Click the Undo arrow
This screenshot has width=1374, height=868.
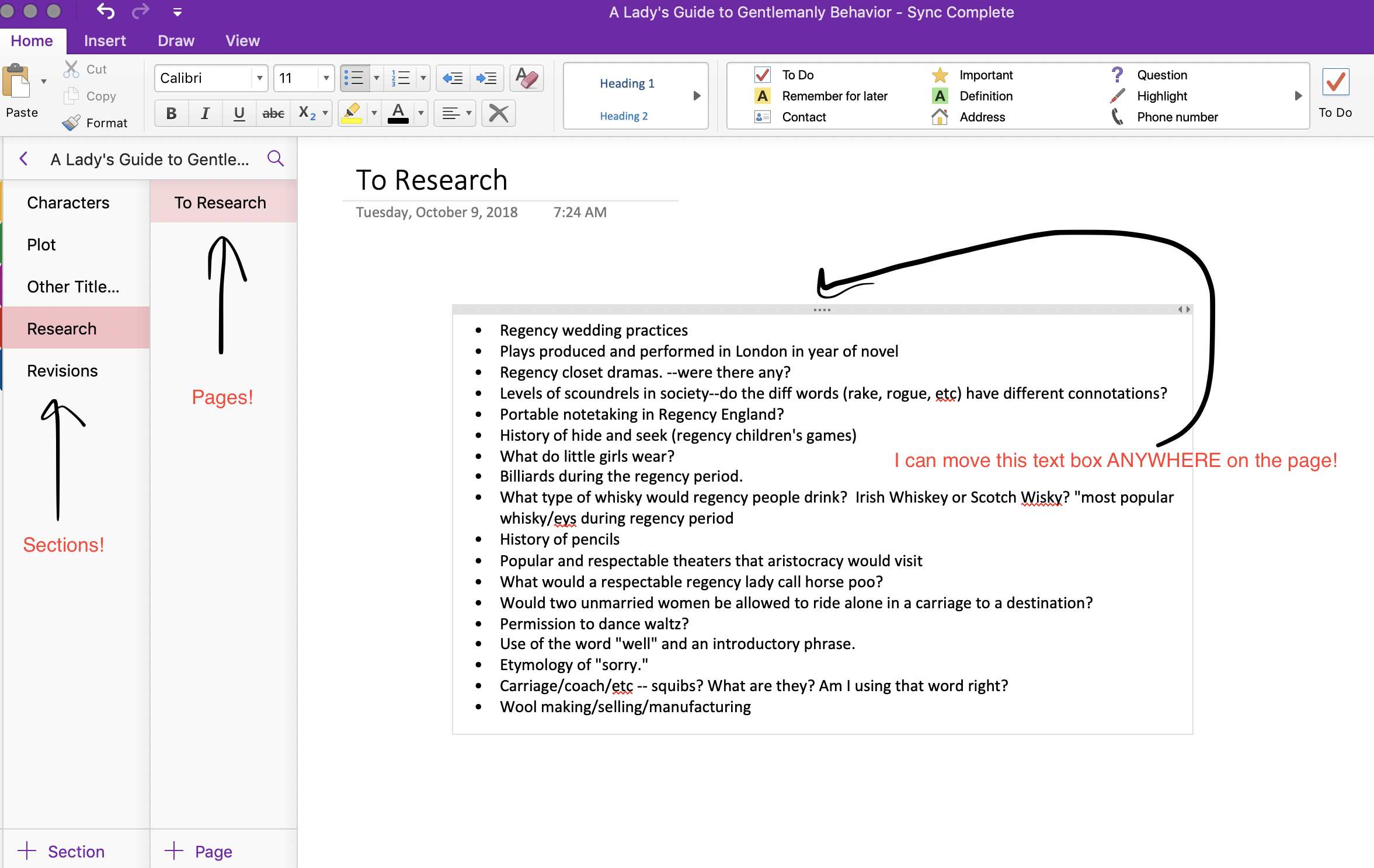click(x=105, y=11)
